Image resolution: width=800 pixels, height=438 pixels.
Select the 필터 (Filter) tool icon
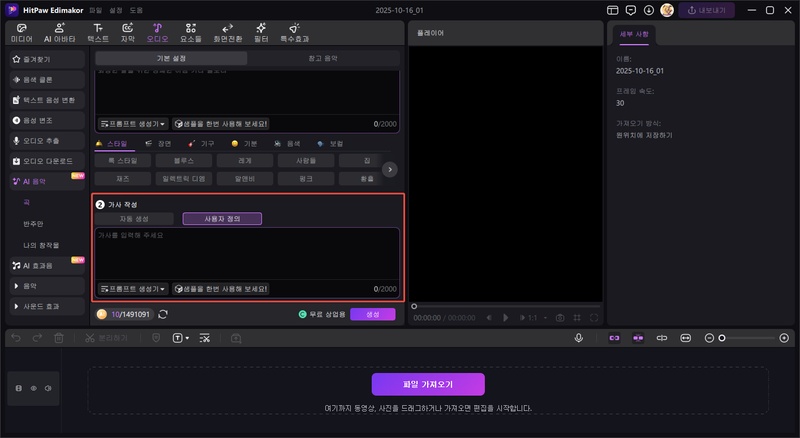click(x=261, y=32)
